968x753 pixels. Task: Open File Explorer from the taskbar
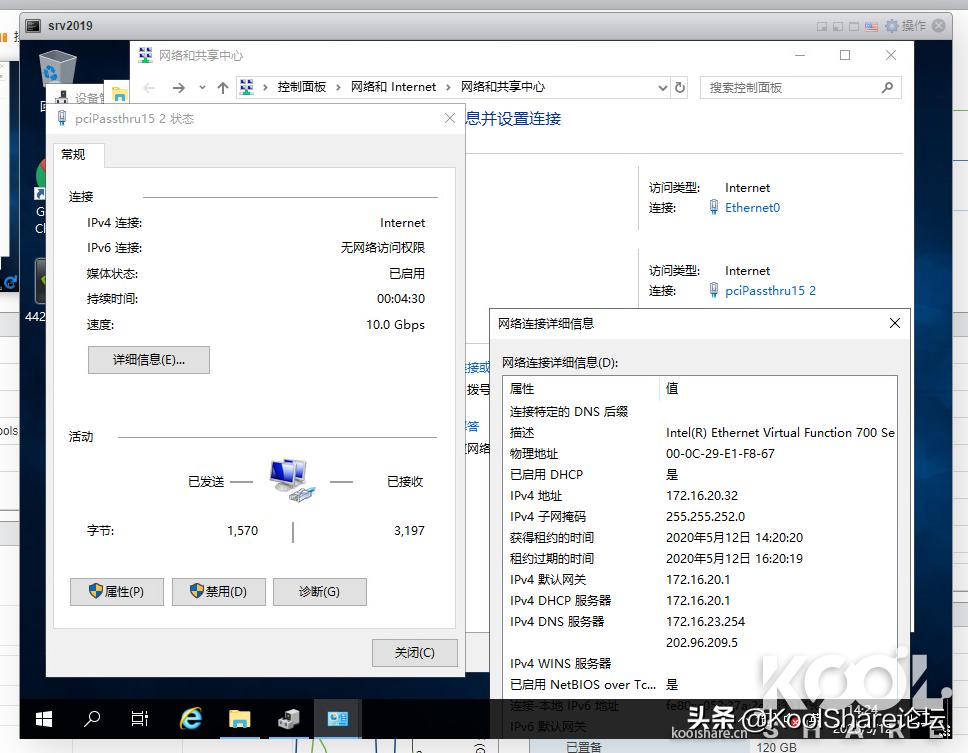(x=238, y=718)
